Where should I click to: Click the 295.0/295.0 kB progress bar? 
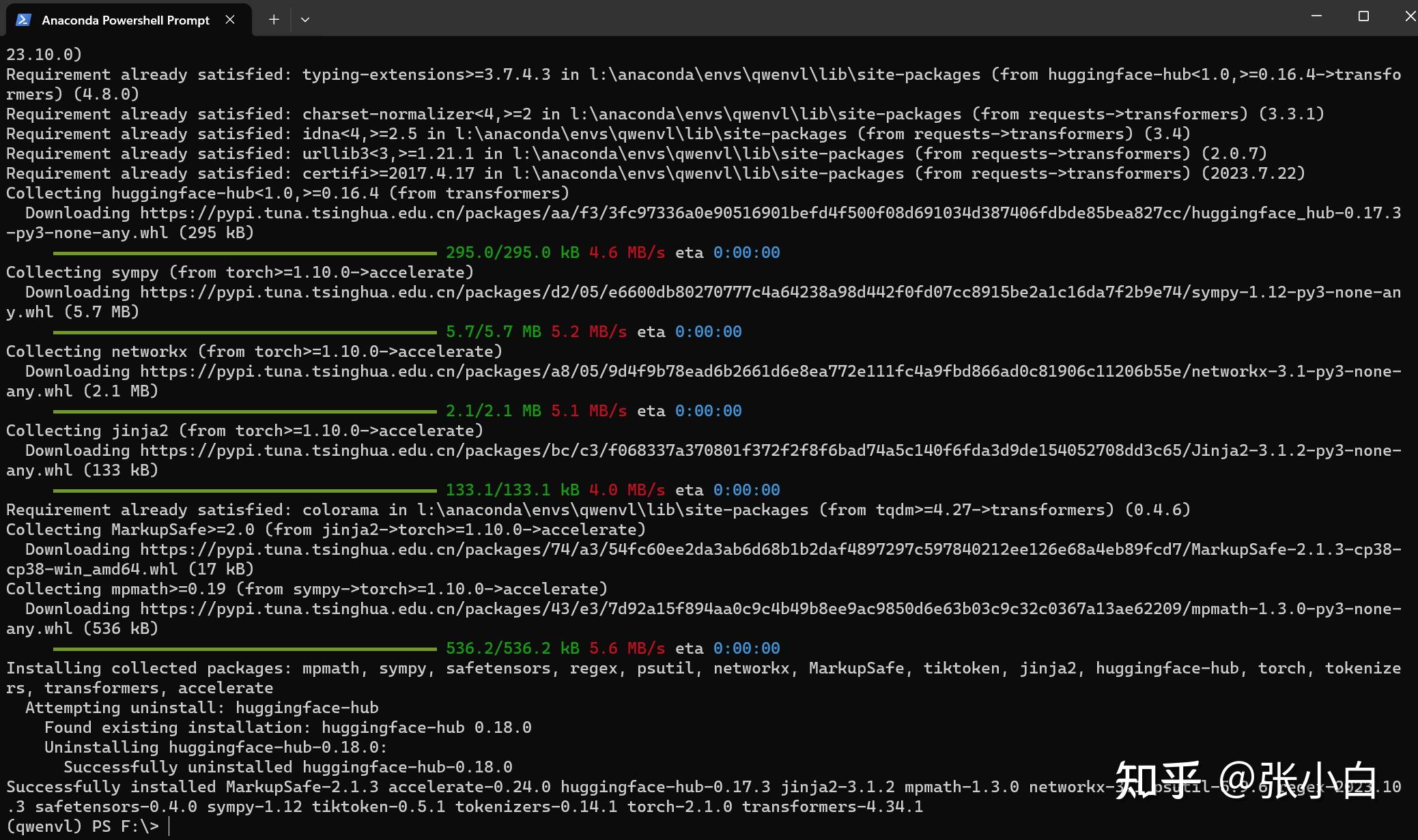click(x=244, y=253)
